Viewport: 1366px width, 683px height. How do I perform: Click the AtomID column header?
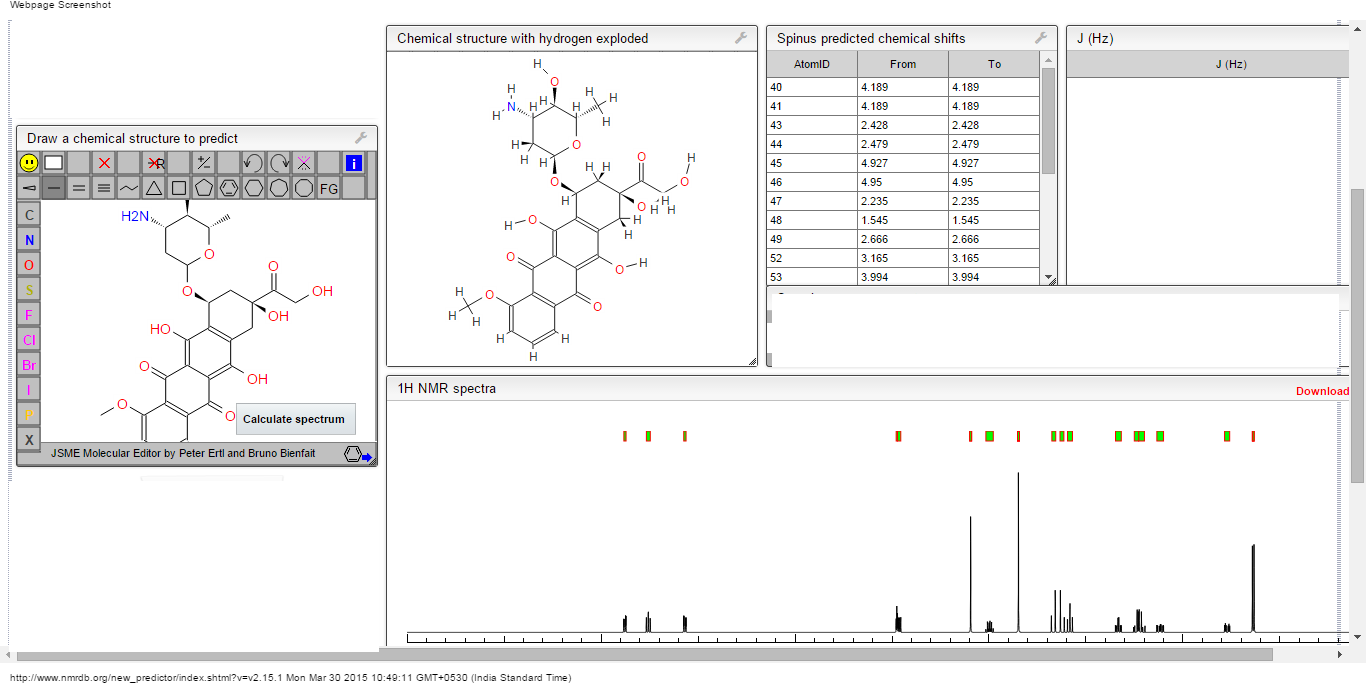811,64
